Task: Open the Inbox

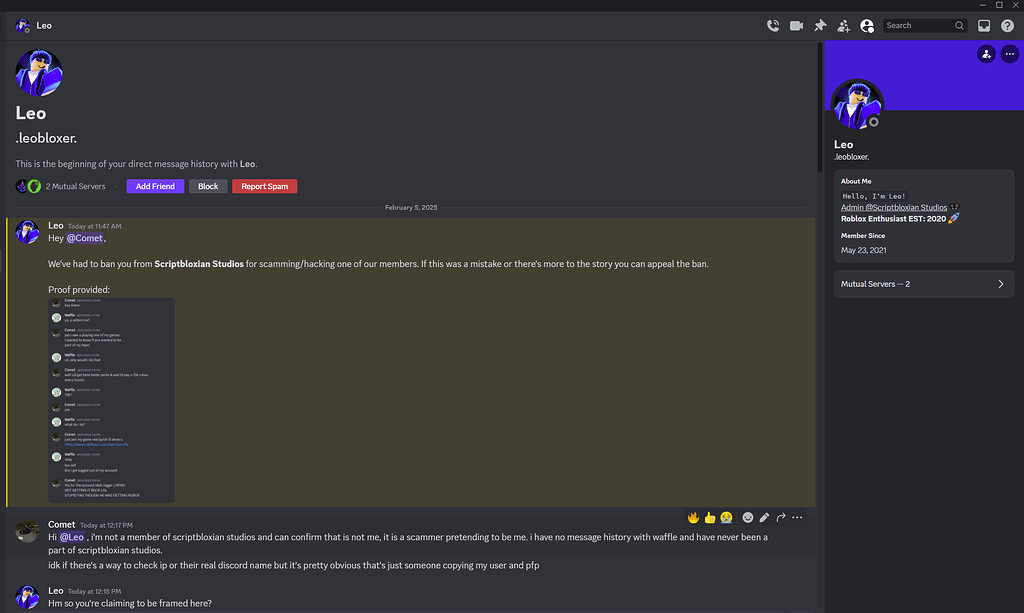Action: tap(984, 25)
